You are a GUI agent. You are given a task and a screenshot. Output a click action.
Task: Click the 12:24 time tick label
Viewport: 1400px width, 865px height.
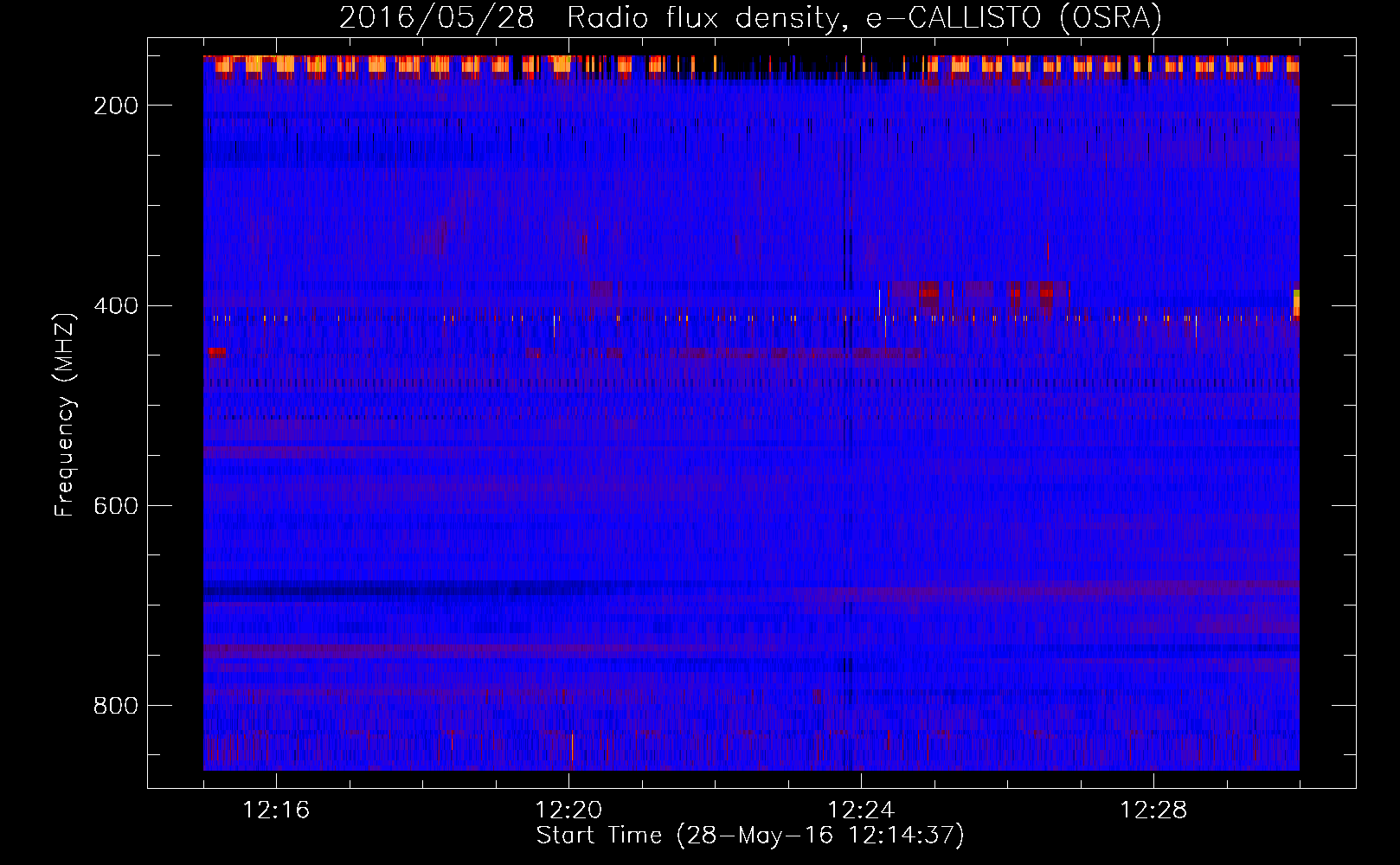[x=861, y=811]
